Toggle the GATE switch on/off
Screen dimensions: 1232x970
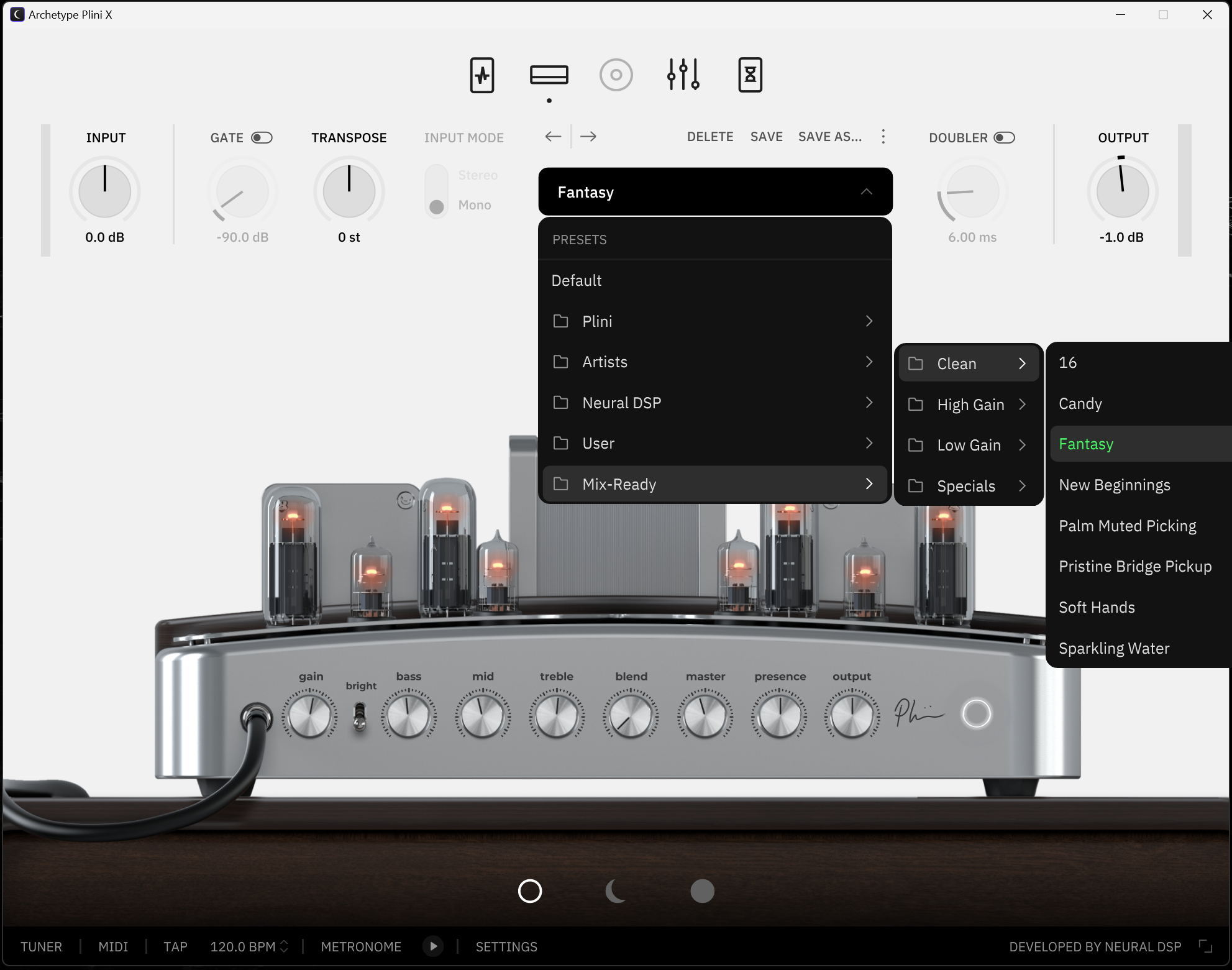point(262,138)
